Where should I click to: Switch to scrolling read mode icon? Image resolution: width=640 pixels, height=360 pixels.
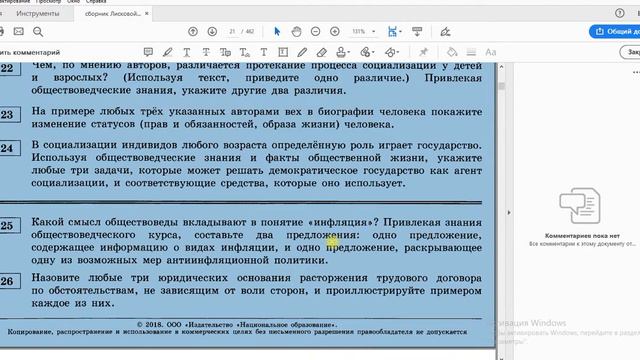417,31
